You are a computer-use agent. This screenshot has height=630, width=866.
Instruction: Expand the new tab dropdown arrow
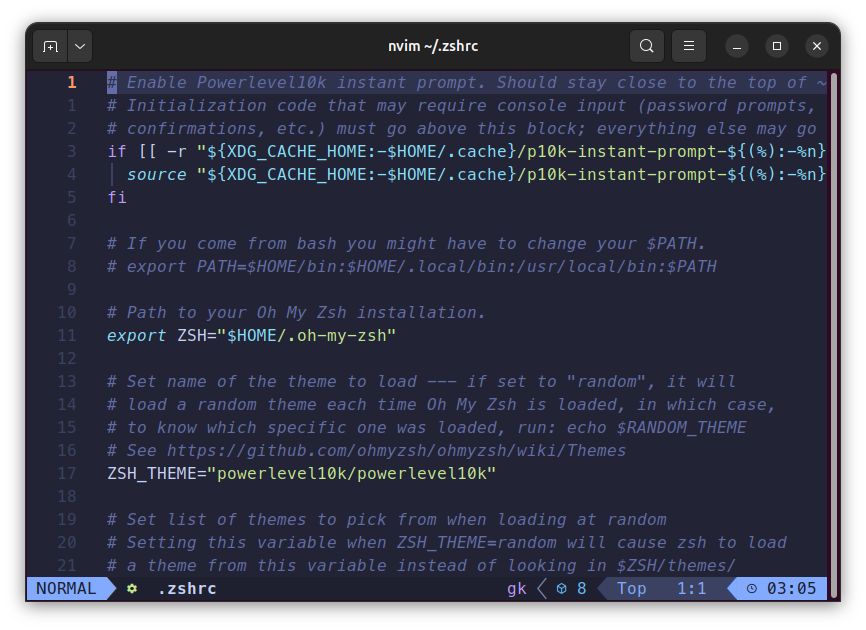[x=79, y=46]
